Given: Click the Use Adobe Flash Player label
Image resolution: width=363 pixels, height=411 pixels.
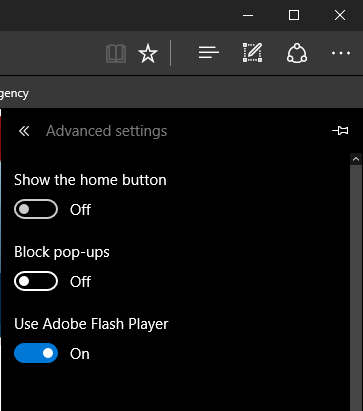Looking at the screenshot, I should 91,324.
